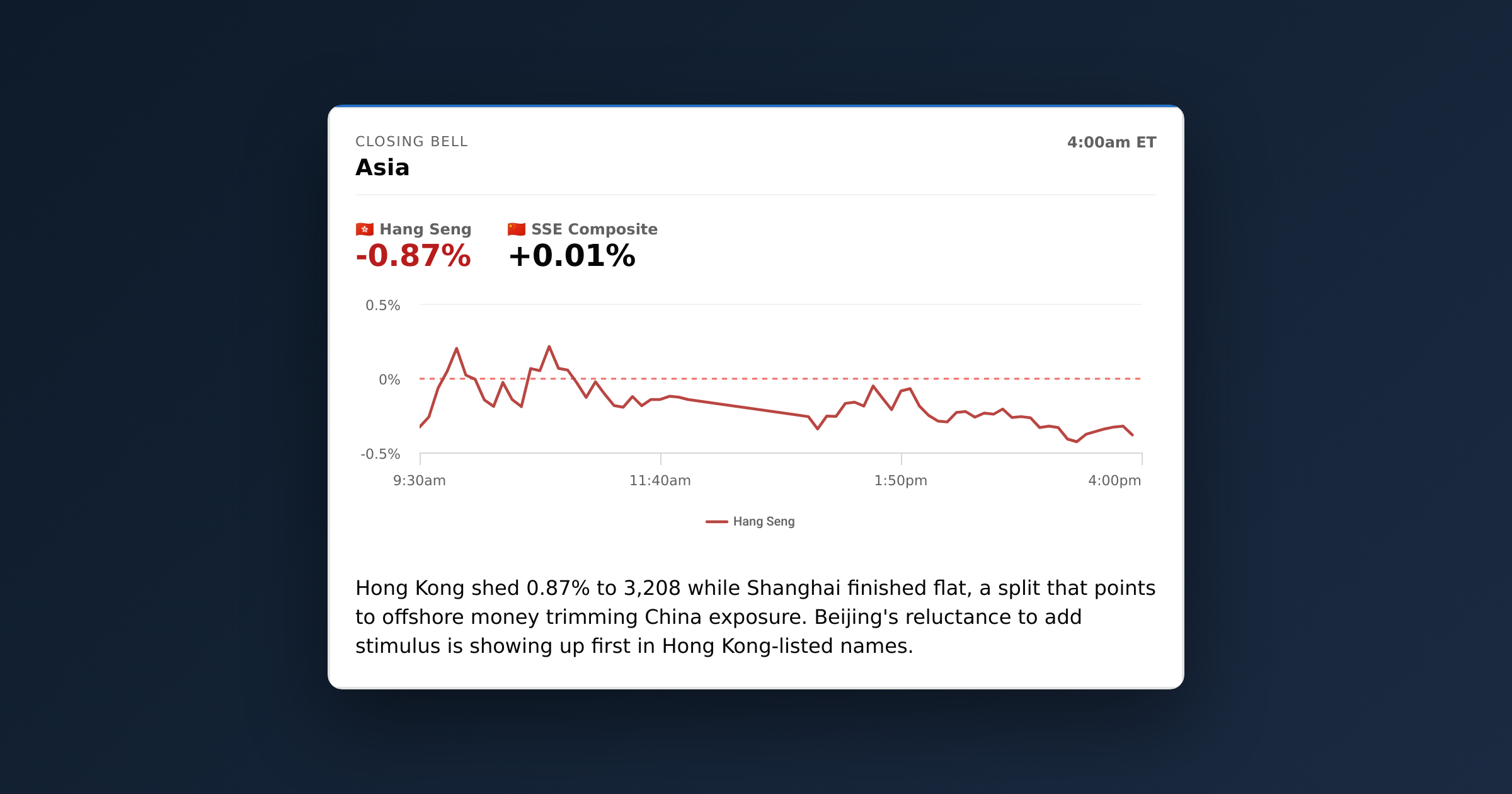This screenshot has height=794, width=1512.
Task: Click the Asia heading
Action: 382,168
